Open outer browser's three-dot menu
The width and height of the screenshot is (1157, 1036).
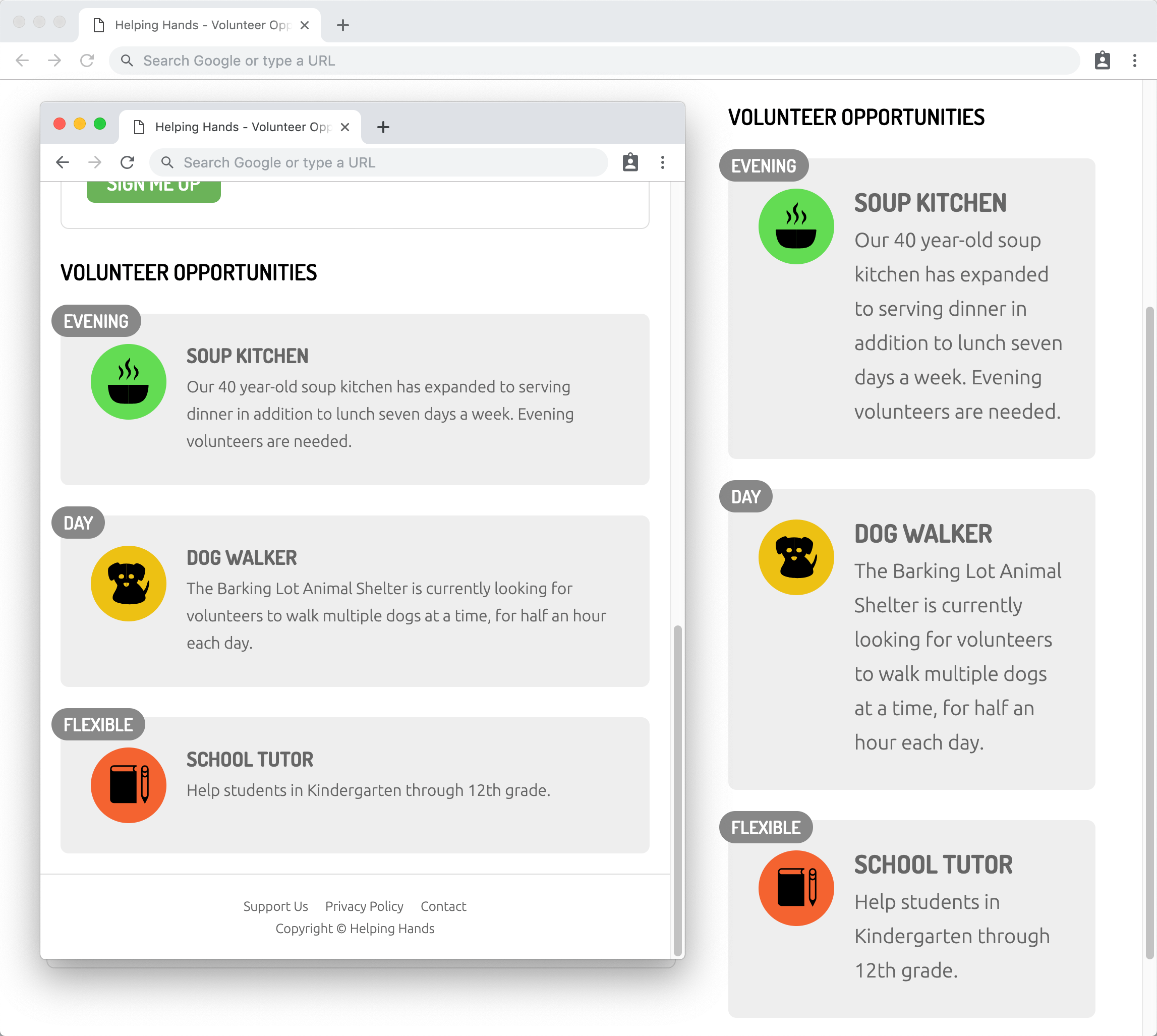(1134, 61)
